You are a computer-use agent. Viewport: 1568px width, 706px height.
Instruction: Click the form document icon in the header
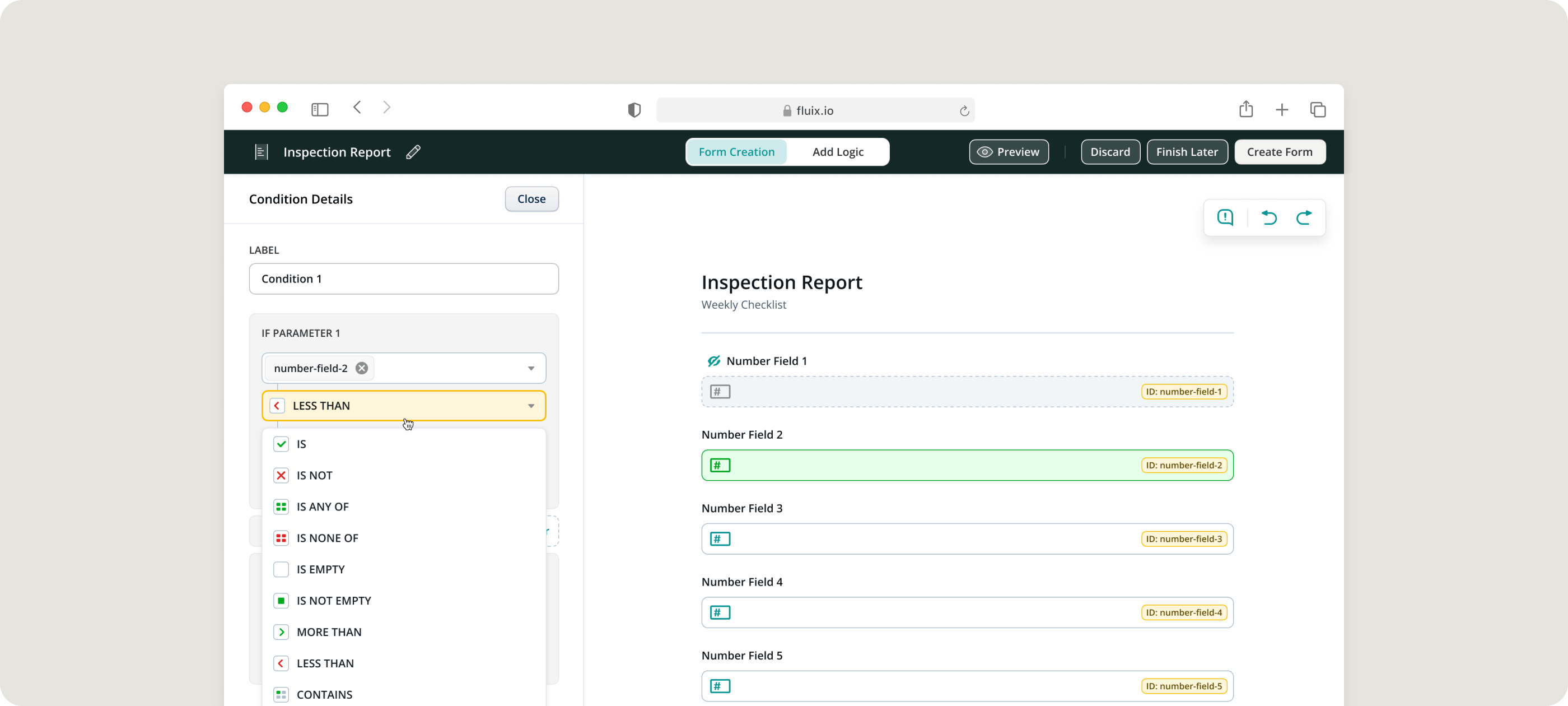261,152
